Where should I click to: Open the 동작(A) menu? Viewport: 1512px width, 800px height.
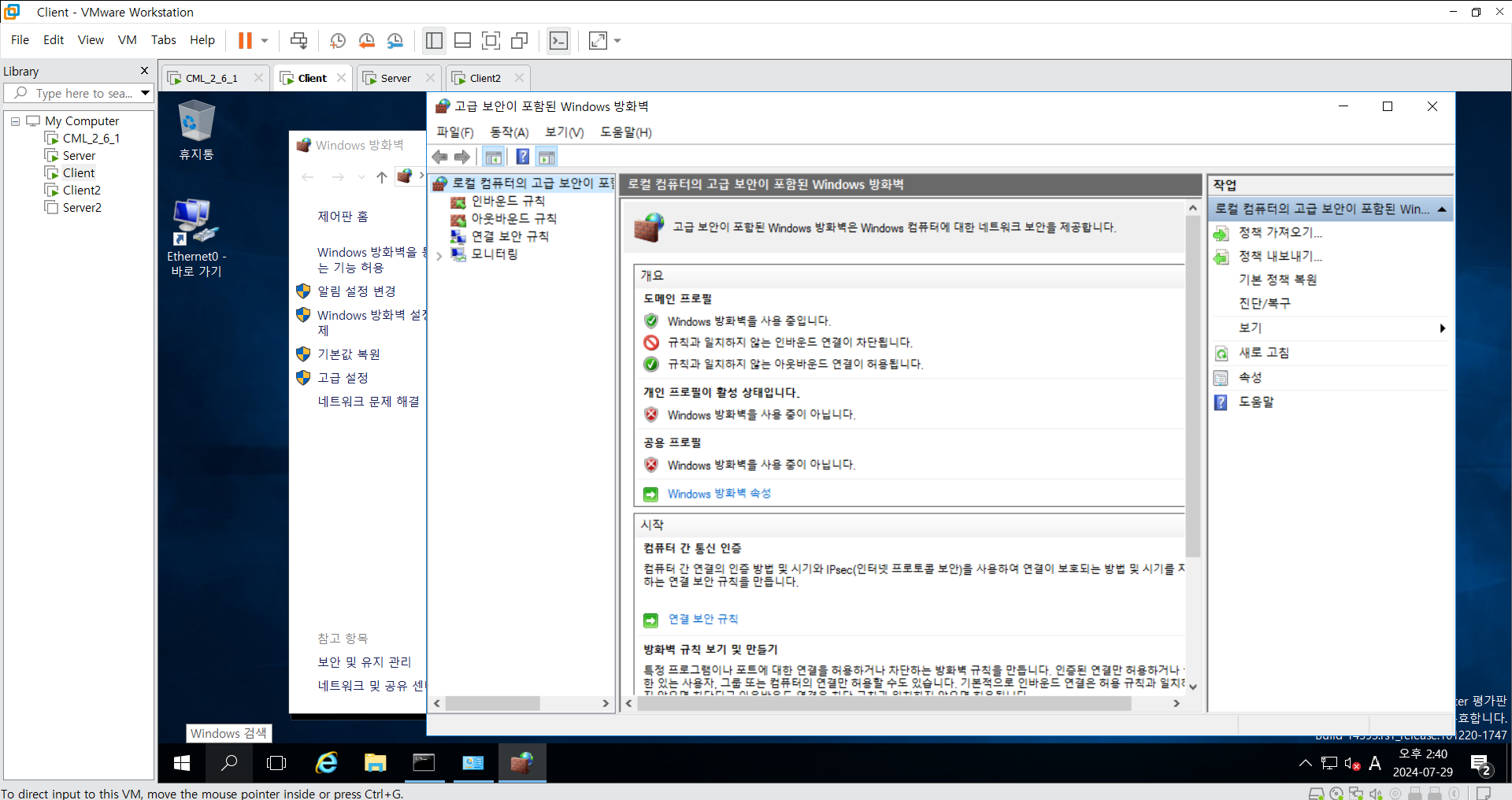510,132
